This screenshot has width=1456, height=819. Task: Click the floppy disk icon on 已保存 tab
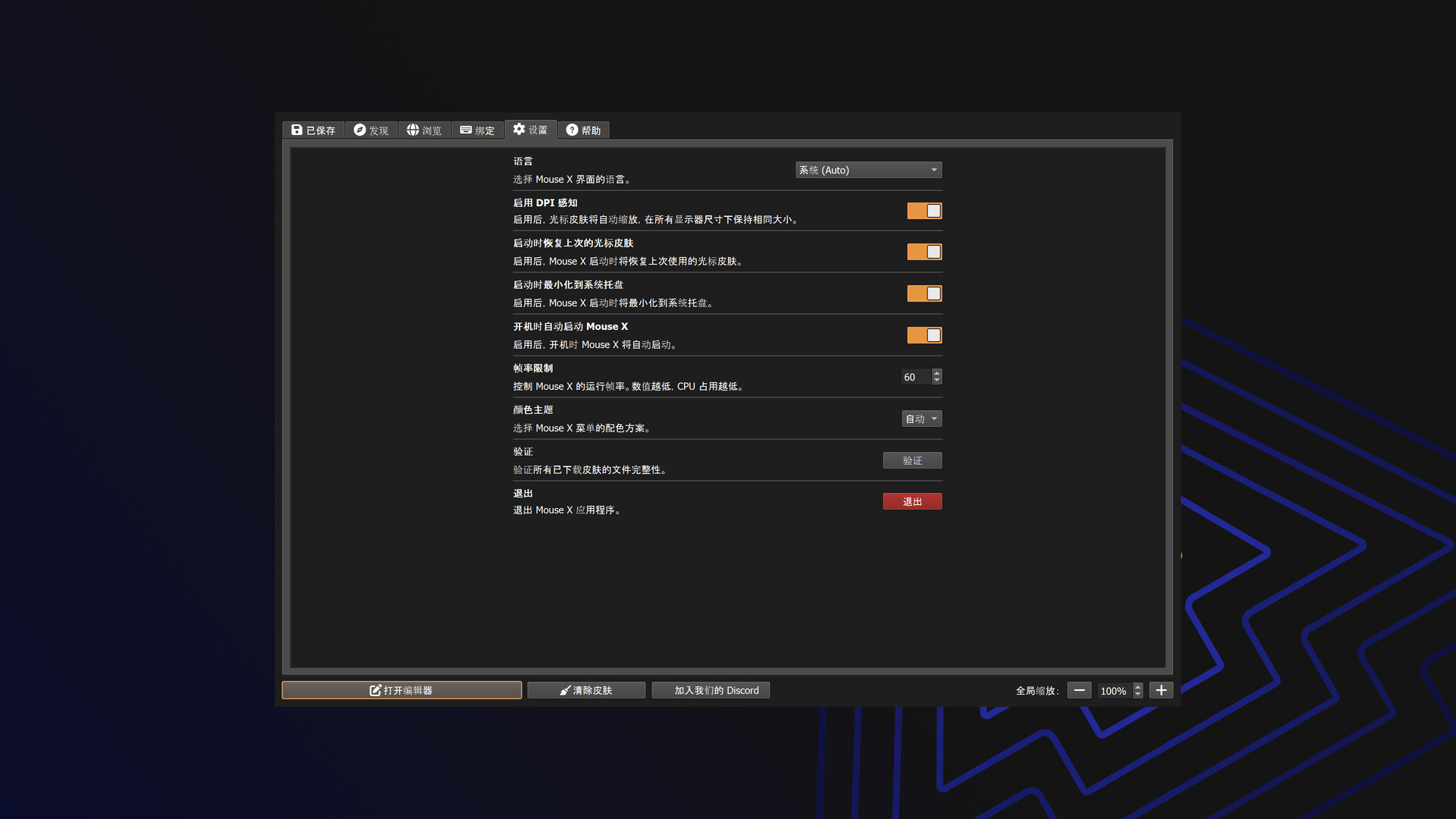coord(297,130)
